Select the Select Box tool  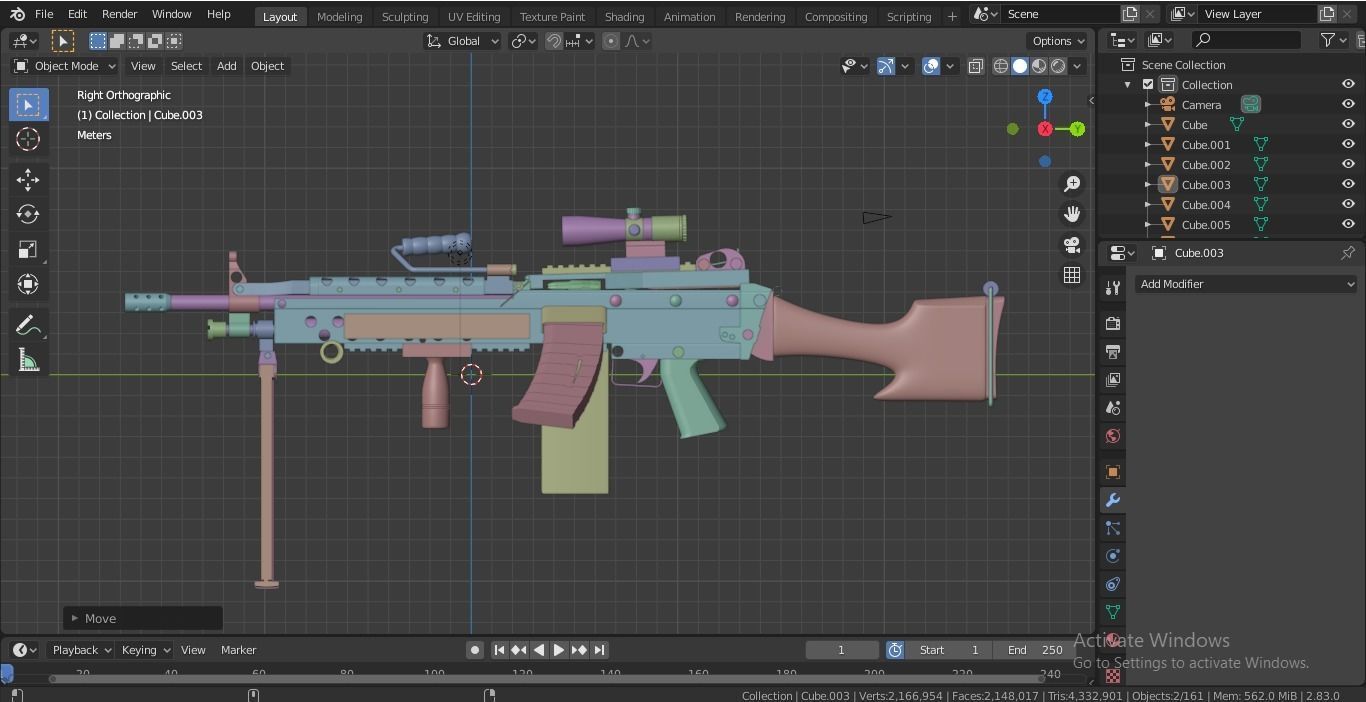click(x=28, y=105)
